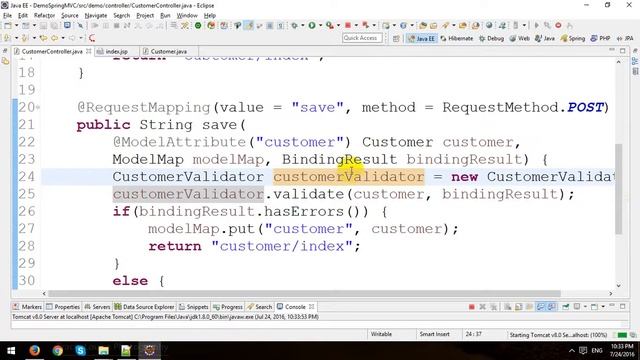Click the red Stop icon in main toolbar
Screen dimensions: 640x360
(348, 25)
